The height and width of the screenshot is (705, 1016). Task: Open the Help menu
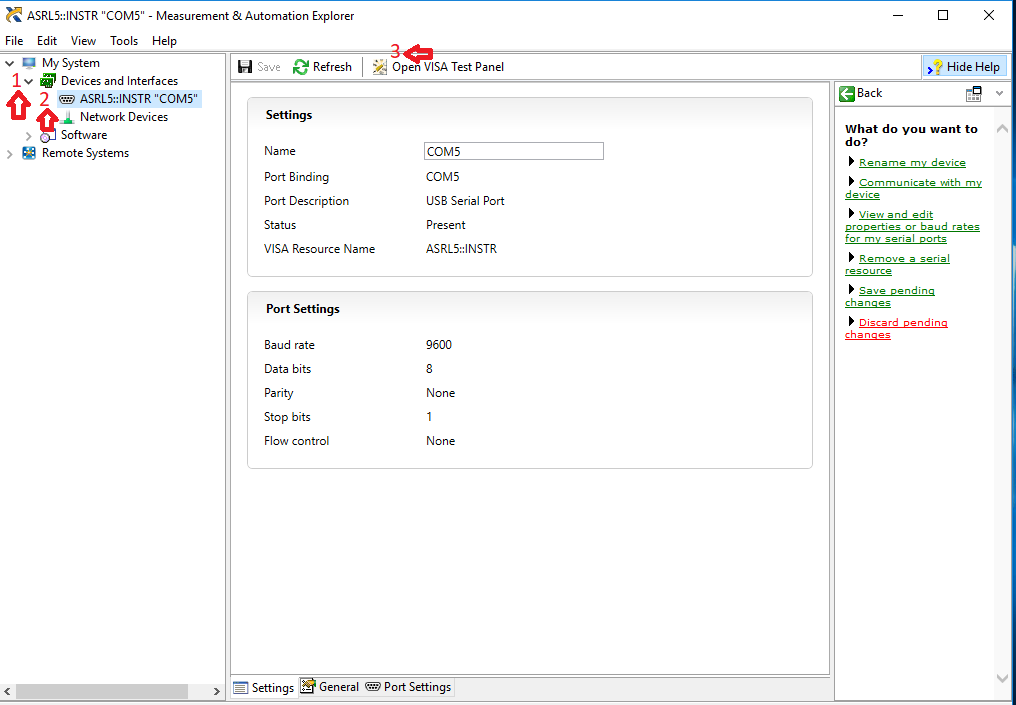tap(165, 41)
